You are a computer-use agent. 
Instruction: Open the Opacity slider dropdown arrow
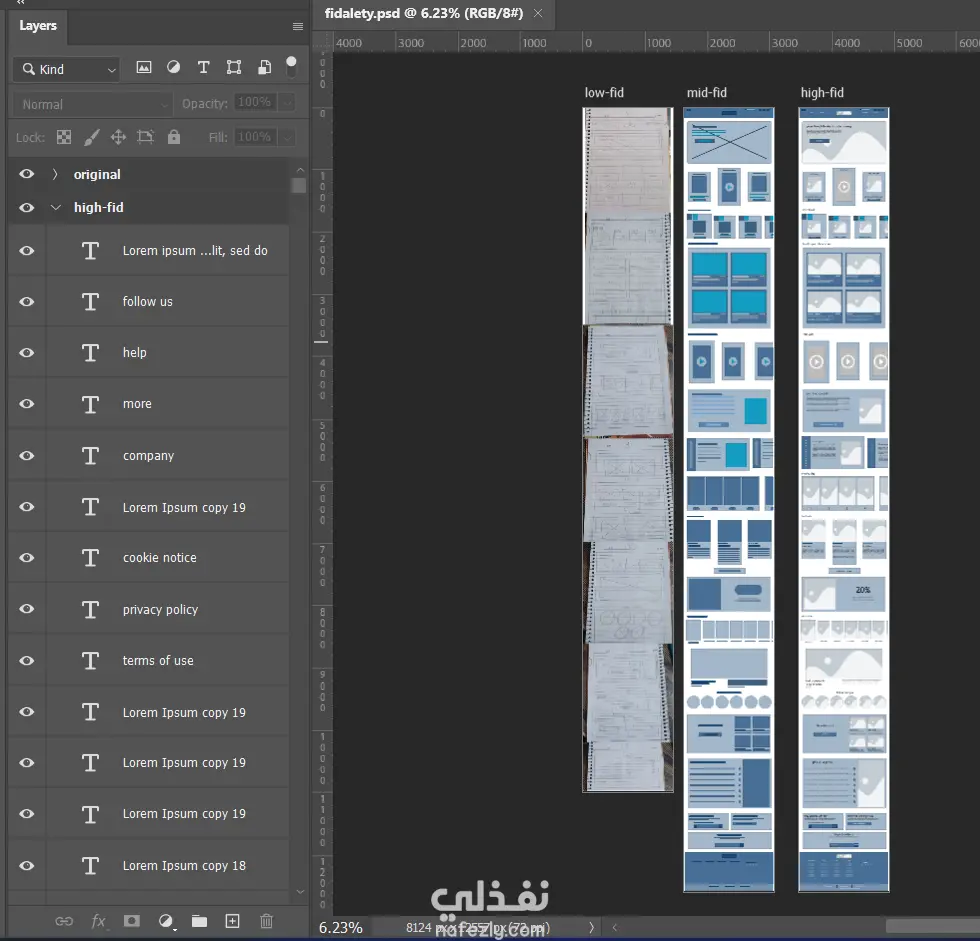(x=287, y=102)
